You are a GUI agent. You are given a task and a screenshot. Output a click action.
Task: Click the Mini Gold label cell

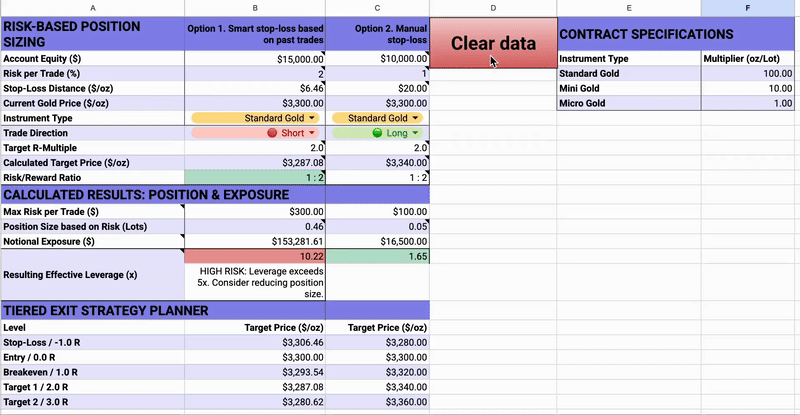pos(629,88)
